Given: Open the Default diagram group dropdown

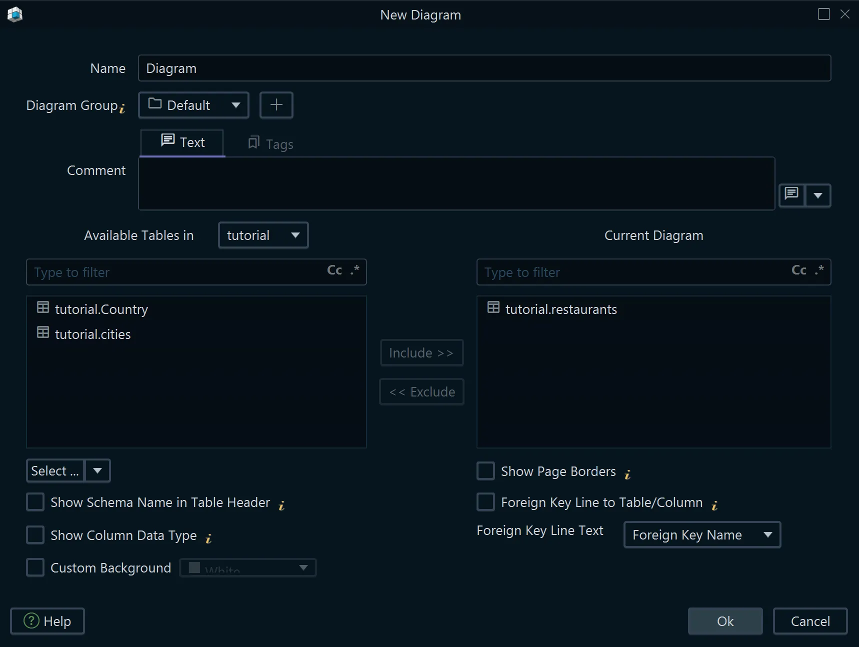Looking at the screenshot, I should 193,104.
